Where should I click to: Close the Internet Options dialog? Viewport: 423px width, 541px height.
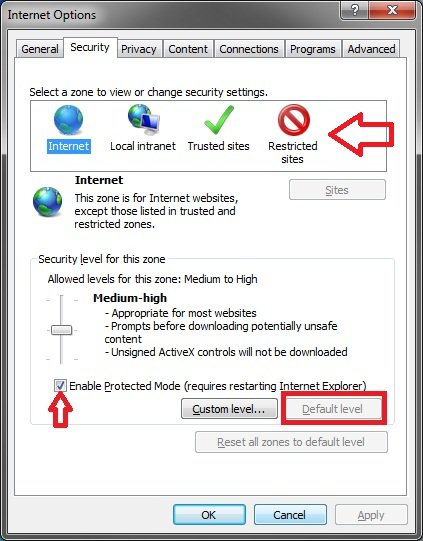pyautogui.click(x=392, y=10)
